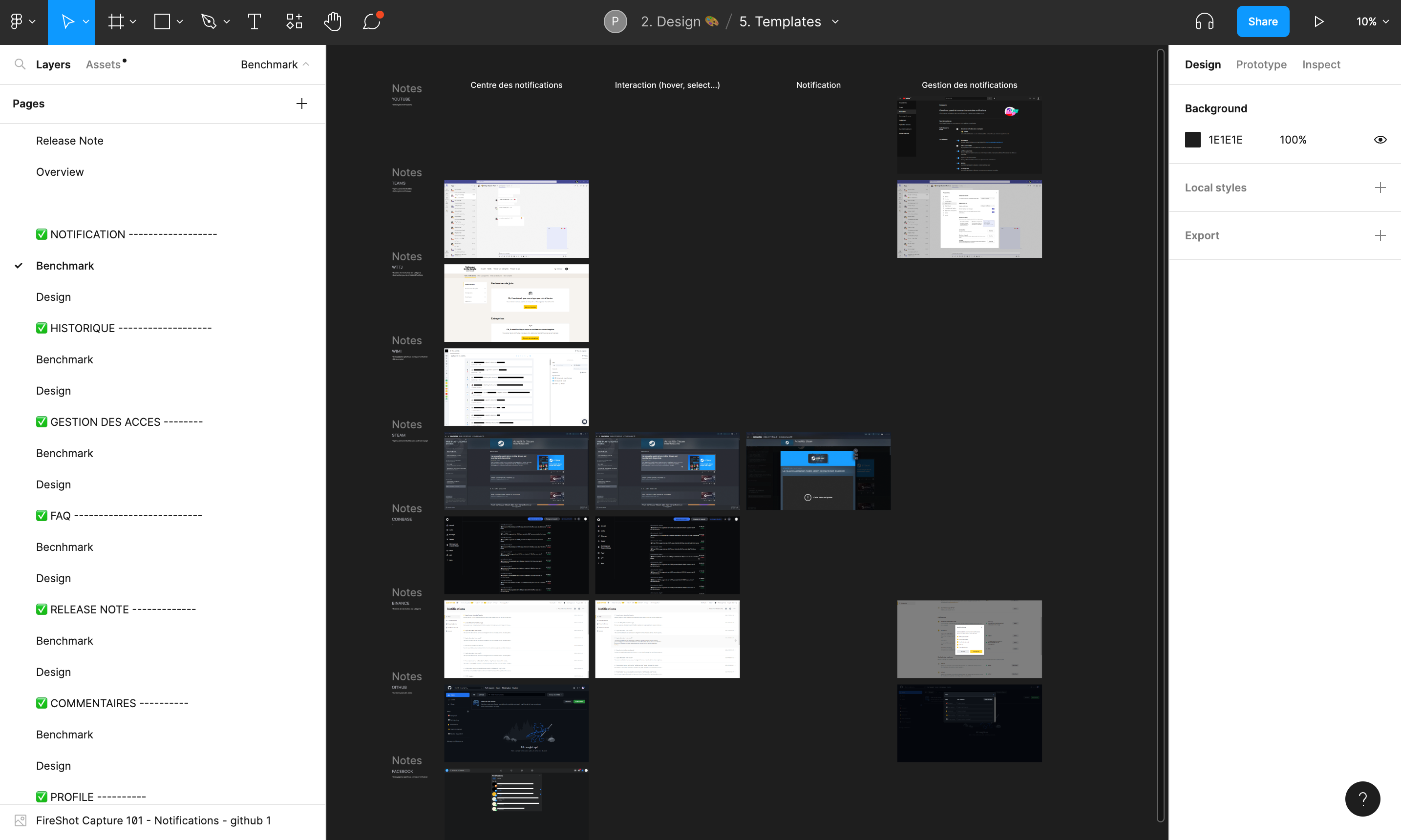Click the blue Share button
The image size is (1401, 840).
1262,21
